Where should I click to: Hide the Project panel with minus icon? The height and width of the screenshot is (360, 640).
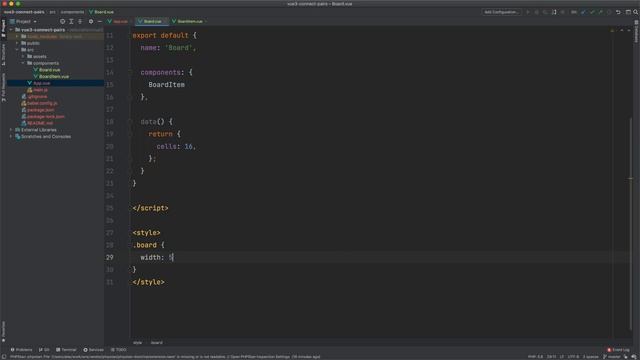point(100,21)
